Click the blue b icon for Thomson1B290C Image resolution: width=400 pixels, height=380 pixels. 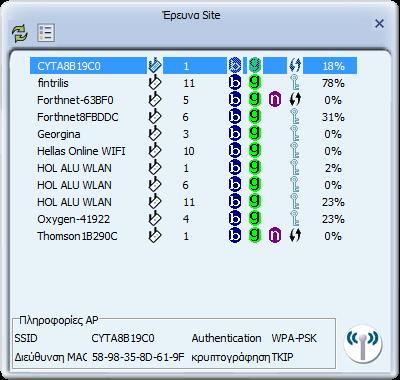point(235,236)
